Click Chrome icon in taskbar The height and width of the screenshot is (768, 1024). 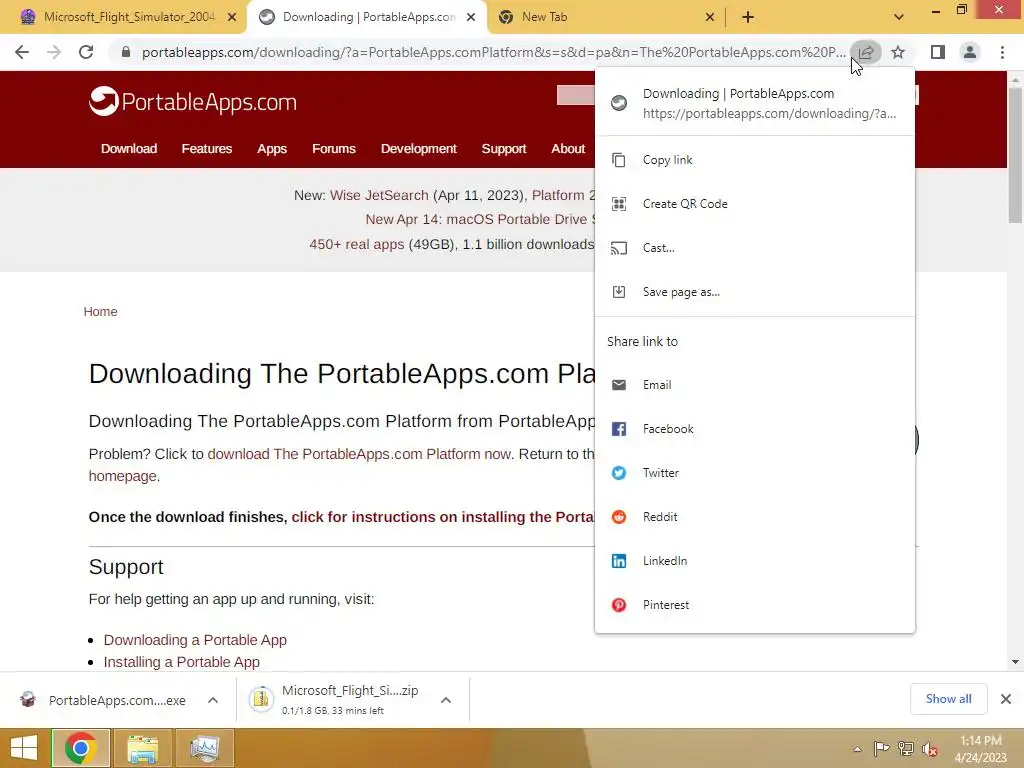[x=80, y=748]
